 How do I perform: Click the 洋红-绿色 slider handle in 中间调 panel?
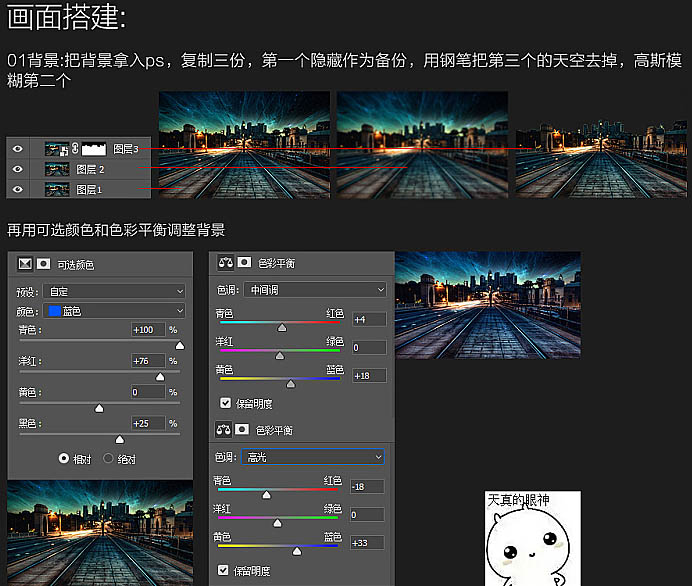tap(280, 356)
